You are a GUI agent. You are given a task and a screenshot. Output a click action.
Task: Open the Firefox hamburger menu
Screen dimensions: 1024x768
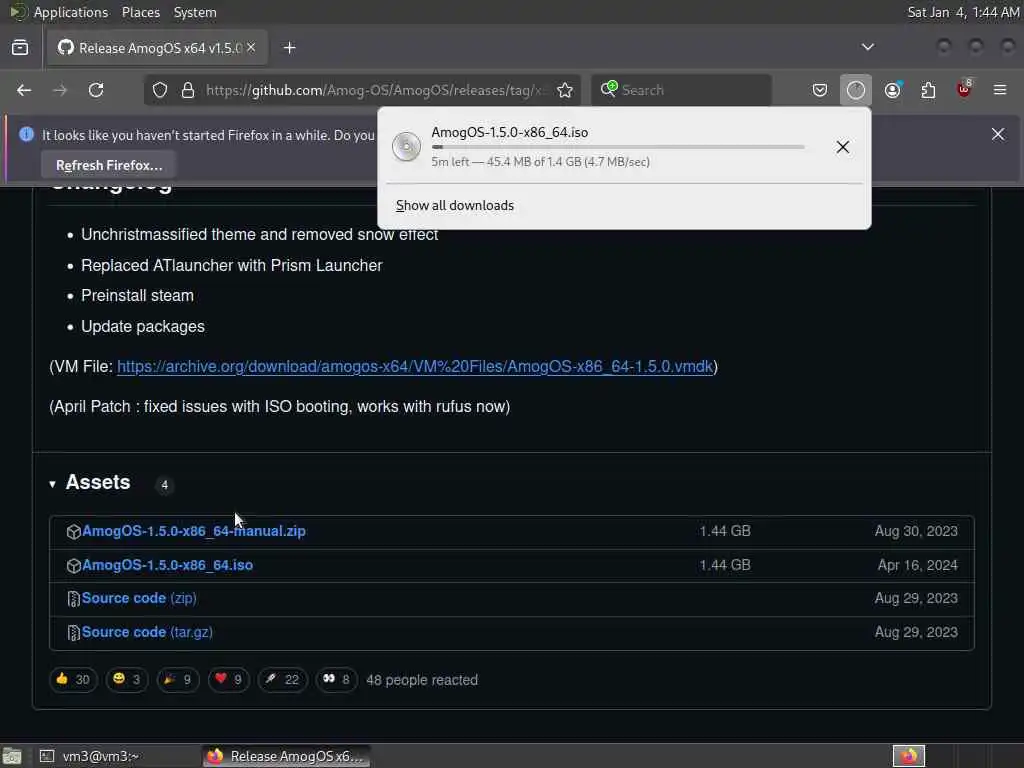1000,89
